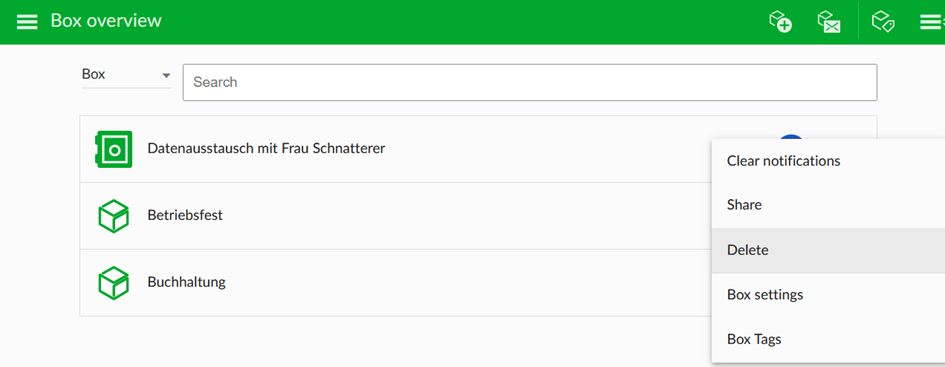Click the cube icon next to Buchhaltung
The height and width of the screenshot is (367, 945).
click(x=114, y=283)
